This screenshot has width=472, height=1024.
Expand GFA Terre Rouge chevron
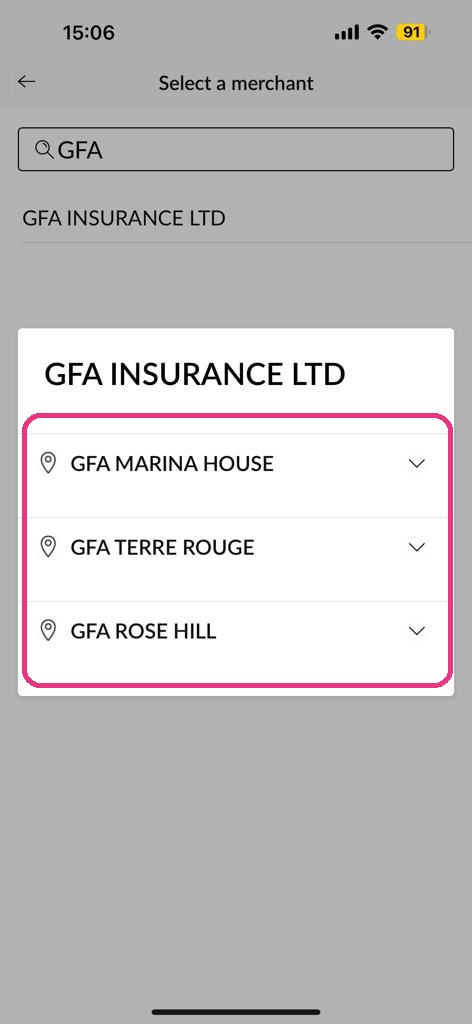coord(417,547)
